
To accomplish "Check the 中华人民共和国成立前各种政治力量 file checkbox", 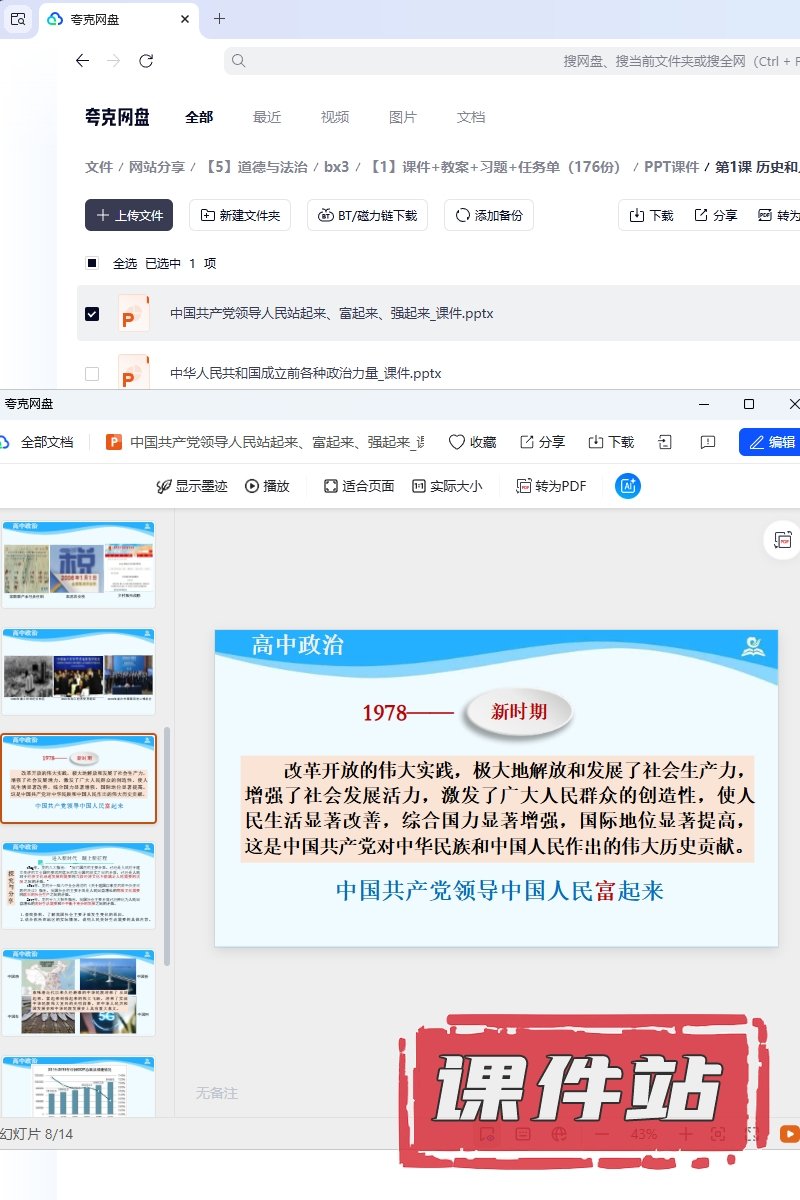I will tap(92, 374).
